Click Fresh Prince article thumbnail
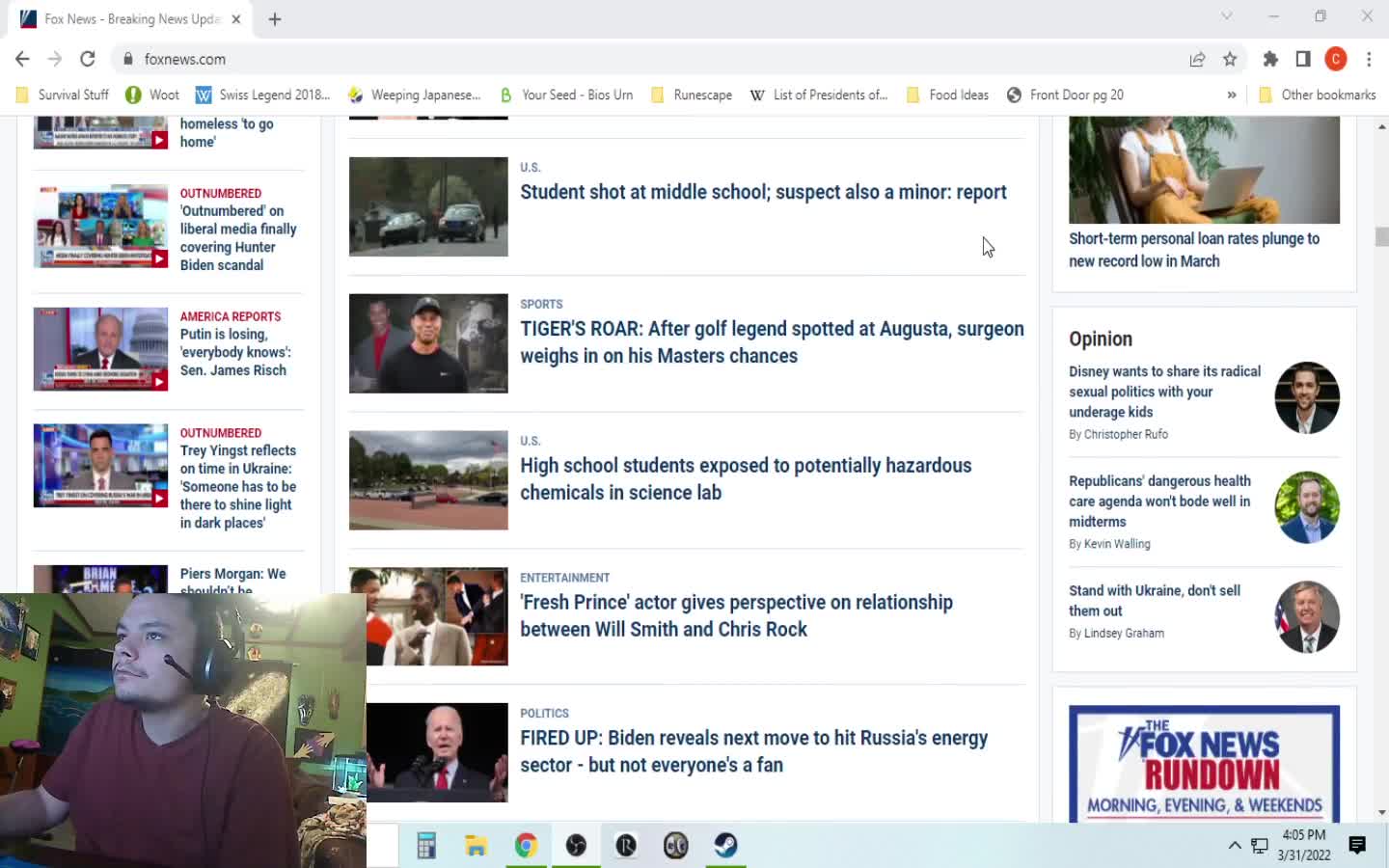 [x=428, y=616]
